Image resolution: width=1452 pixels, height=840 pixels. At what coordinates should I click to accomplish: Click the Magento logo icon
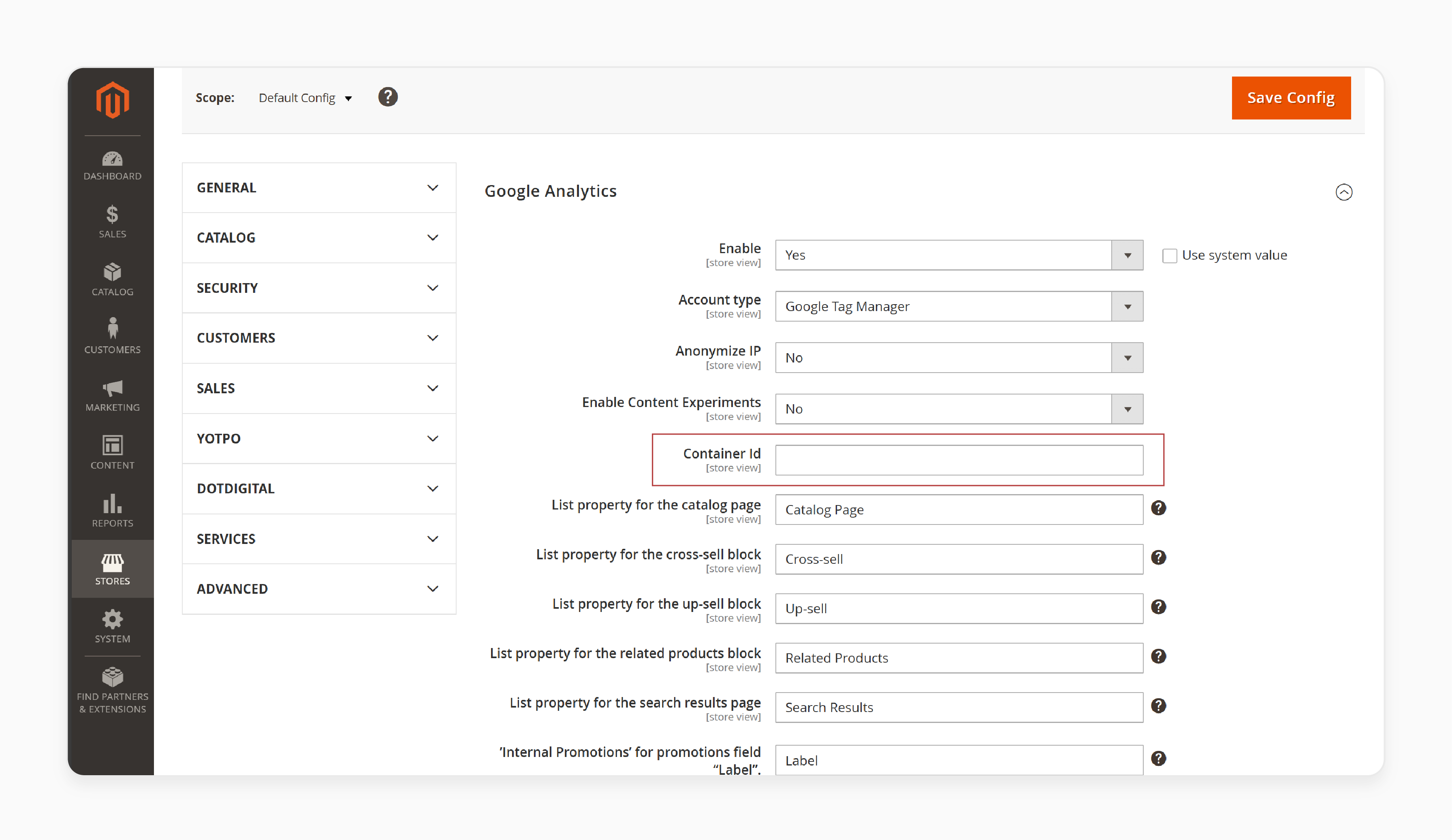point(112,100)
